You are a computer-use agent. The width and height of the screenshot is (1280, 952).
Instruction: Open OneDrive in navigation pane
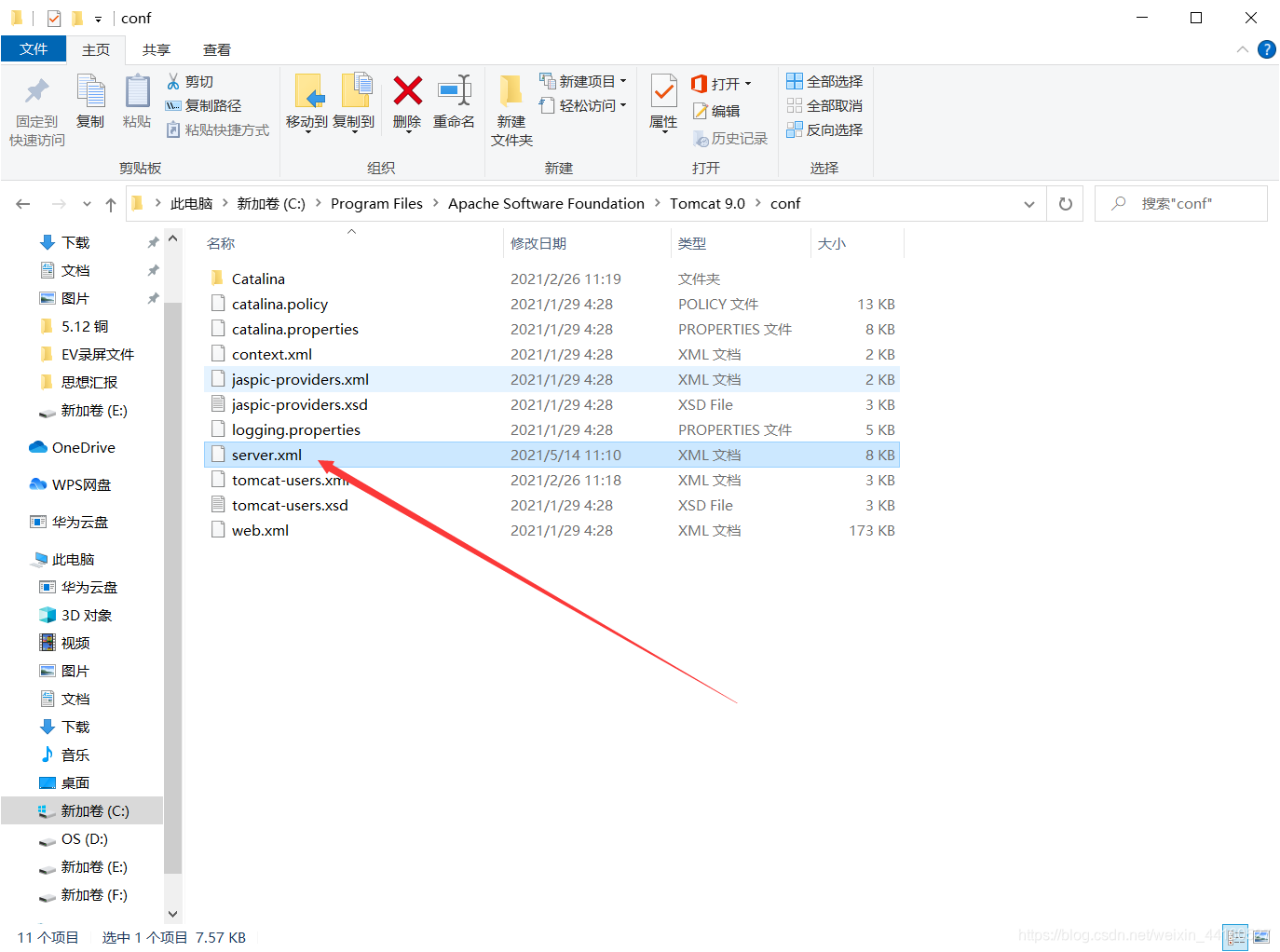(73, 448)
